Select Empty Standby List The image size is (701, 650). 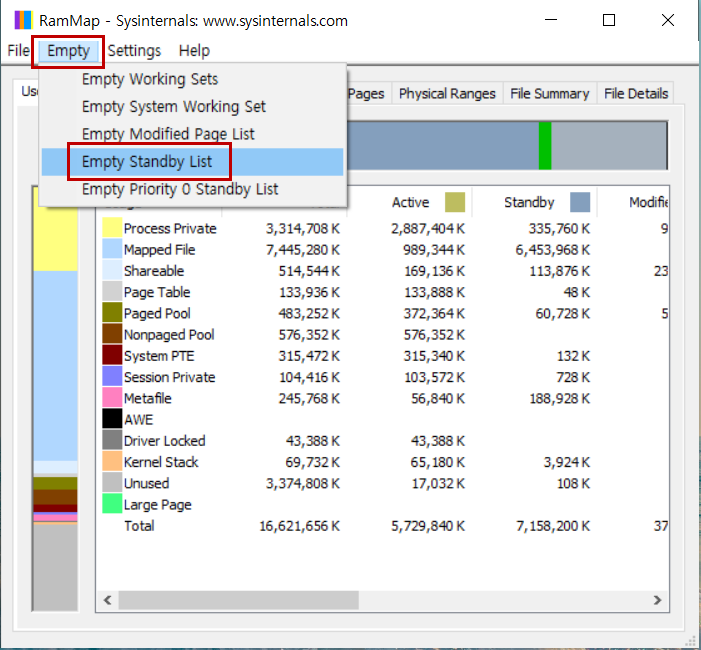coord(192,161)
